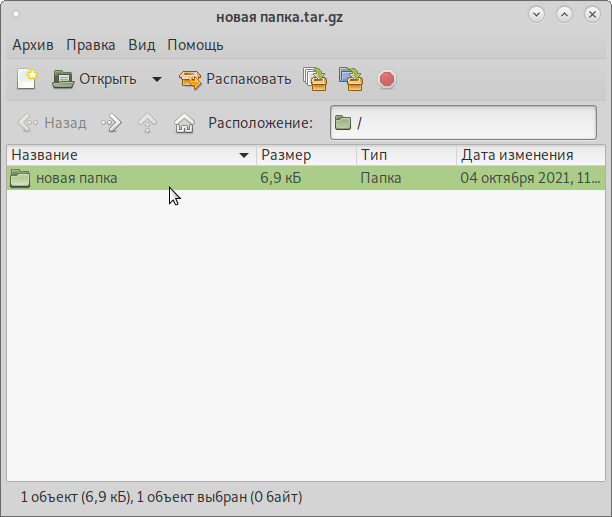
Task: Click the add files to archive icon
Action: click(x=316, y=79)
